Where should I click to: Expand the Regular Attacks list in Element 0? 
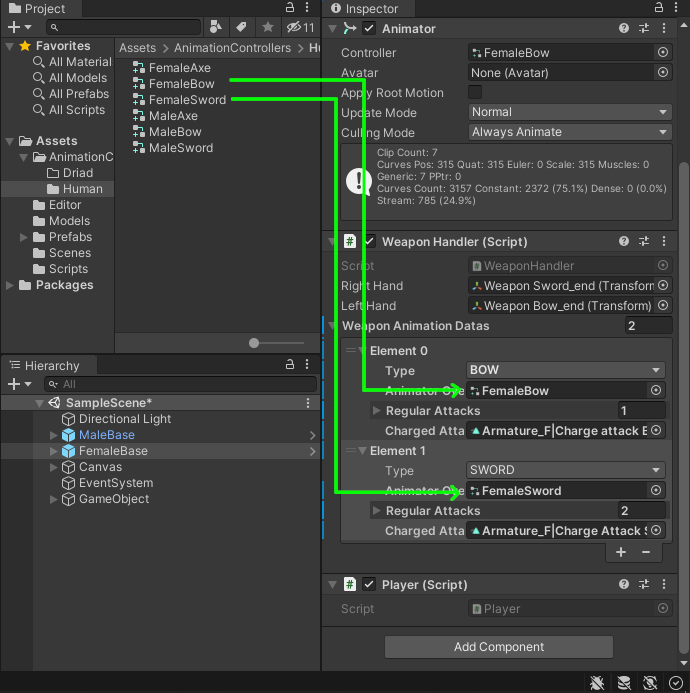pos(377,411)
